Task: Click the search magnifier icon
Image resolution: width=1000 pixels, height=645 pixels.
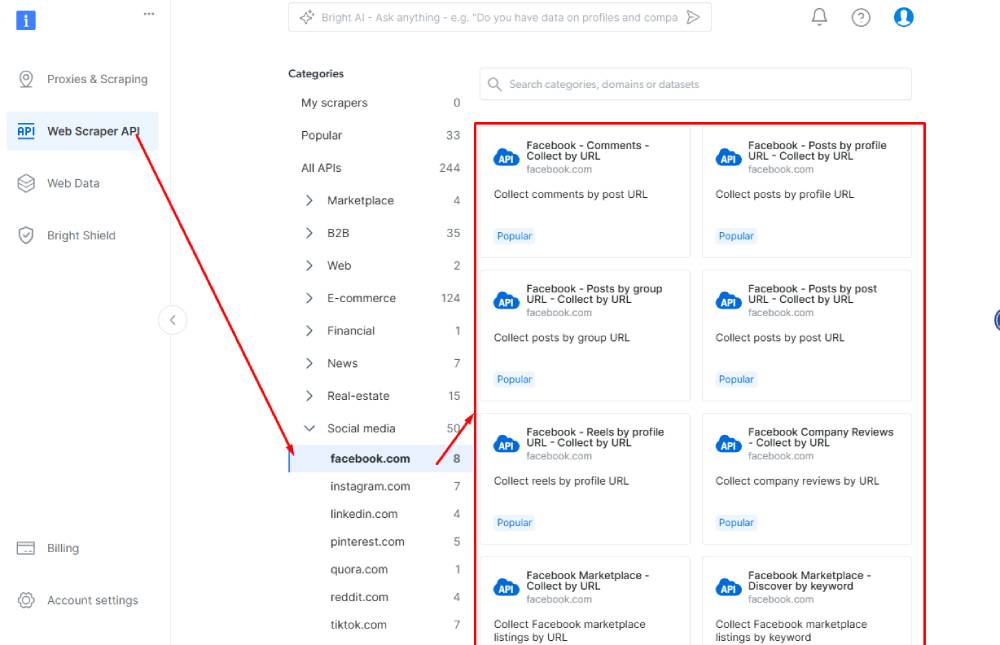Action: pos(494,84)
